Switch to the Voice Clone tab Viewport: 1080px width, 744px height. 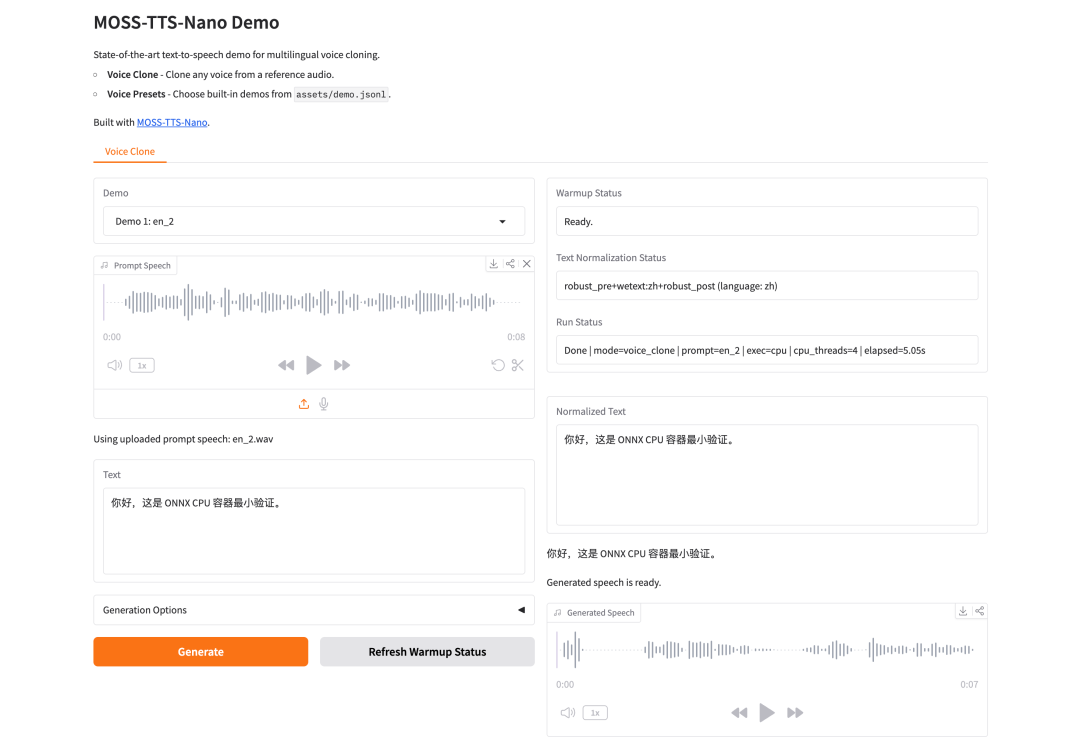(129, 152)
